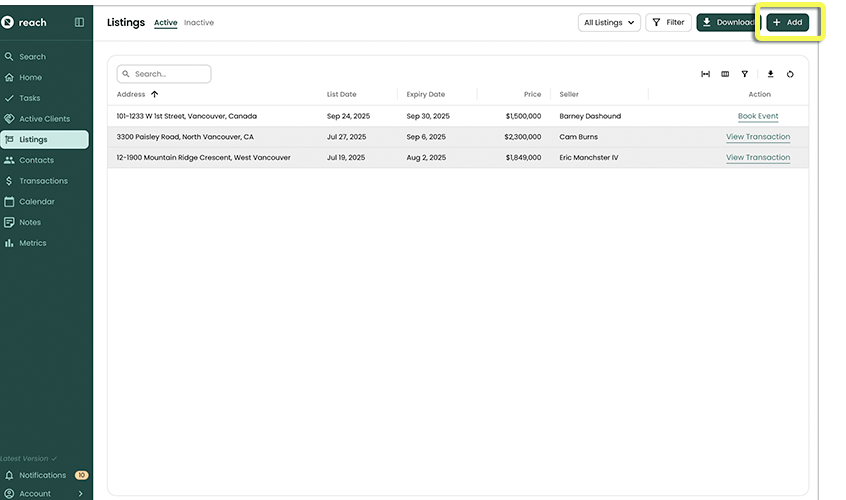
Task: Open the Calendar page in the sidebar
Action: pyautogui.click(x=37, y=202)
